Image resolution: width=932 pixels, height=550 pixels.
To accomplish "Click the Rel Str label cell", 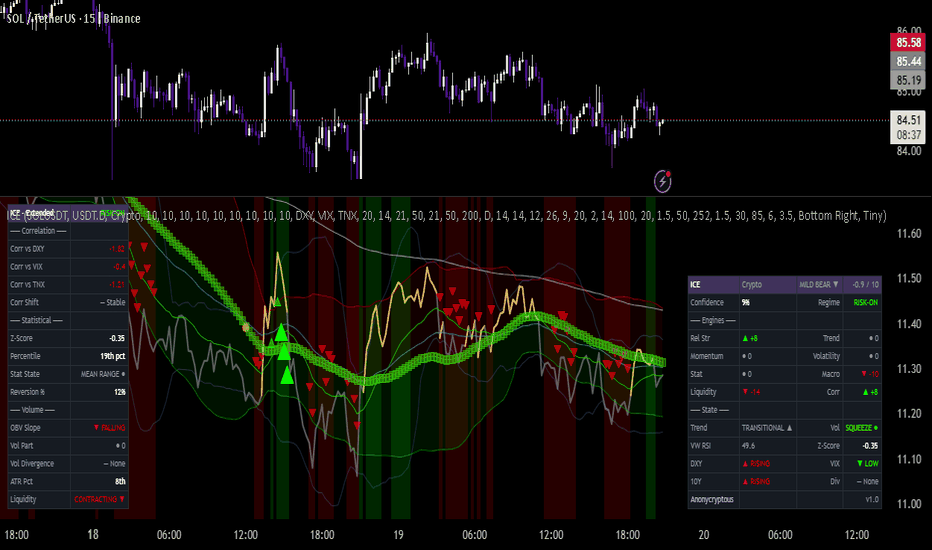I will click(713, 338).
